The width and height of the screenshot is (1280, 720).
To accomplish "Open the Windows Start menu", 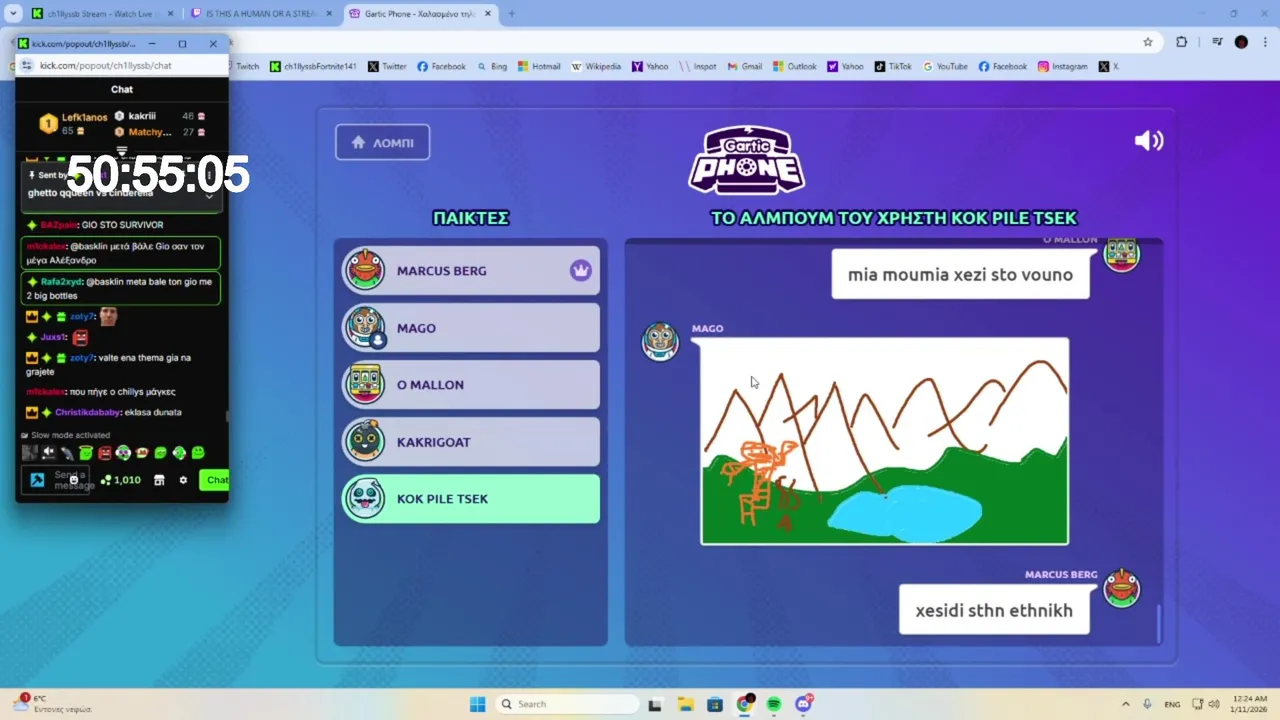I will pyautogui.click(x=478, y=704).
